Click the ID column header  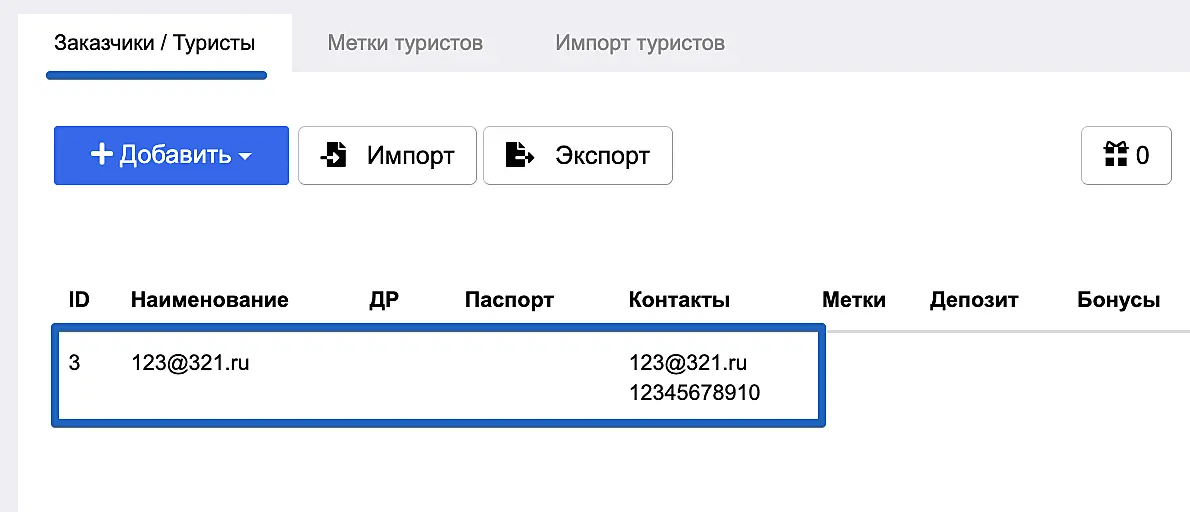pos(79,300)
